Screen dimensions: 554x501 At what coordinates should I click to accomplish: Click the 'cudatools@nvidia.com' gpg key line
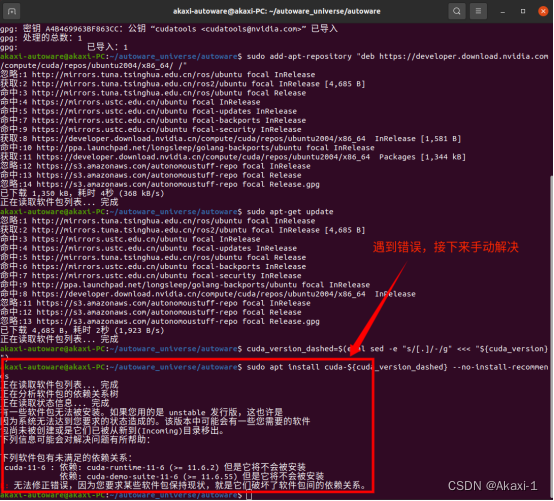pos(169,29)
